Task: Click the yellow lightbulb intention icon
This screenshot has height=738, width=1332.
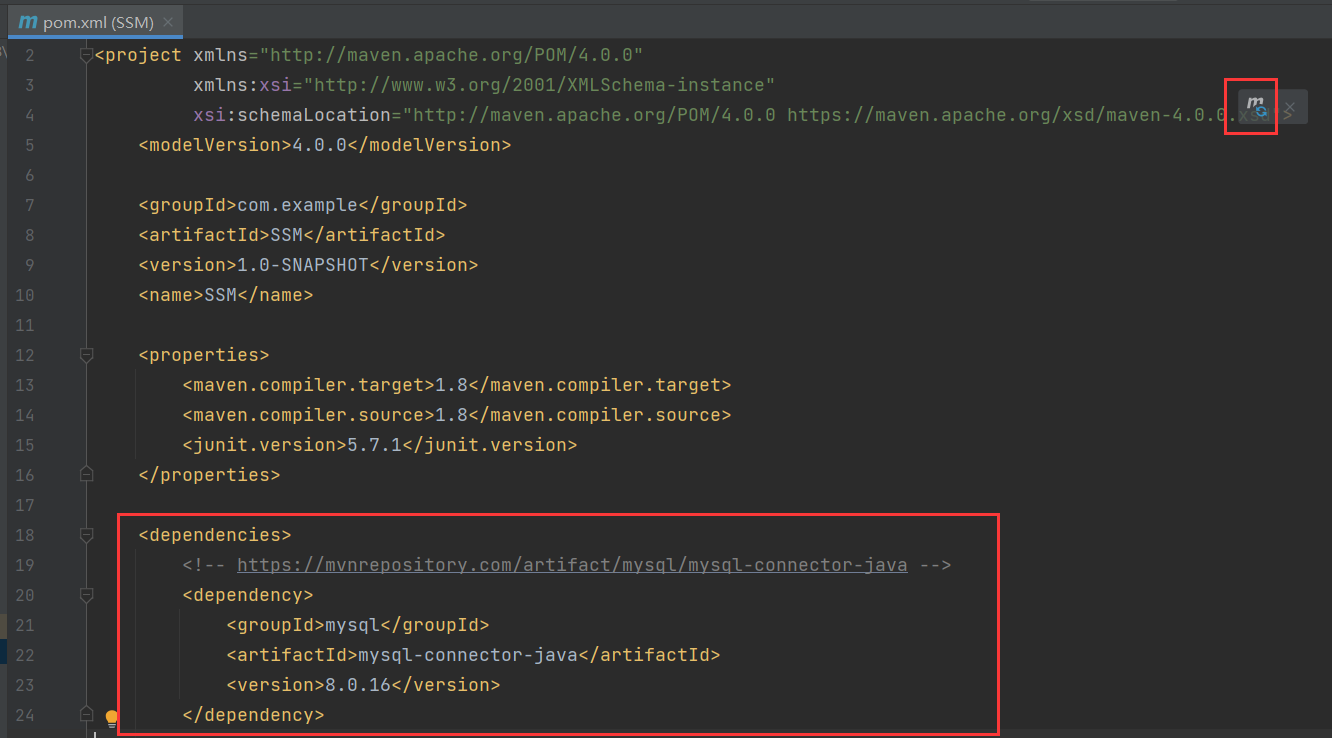Action: 112,718
